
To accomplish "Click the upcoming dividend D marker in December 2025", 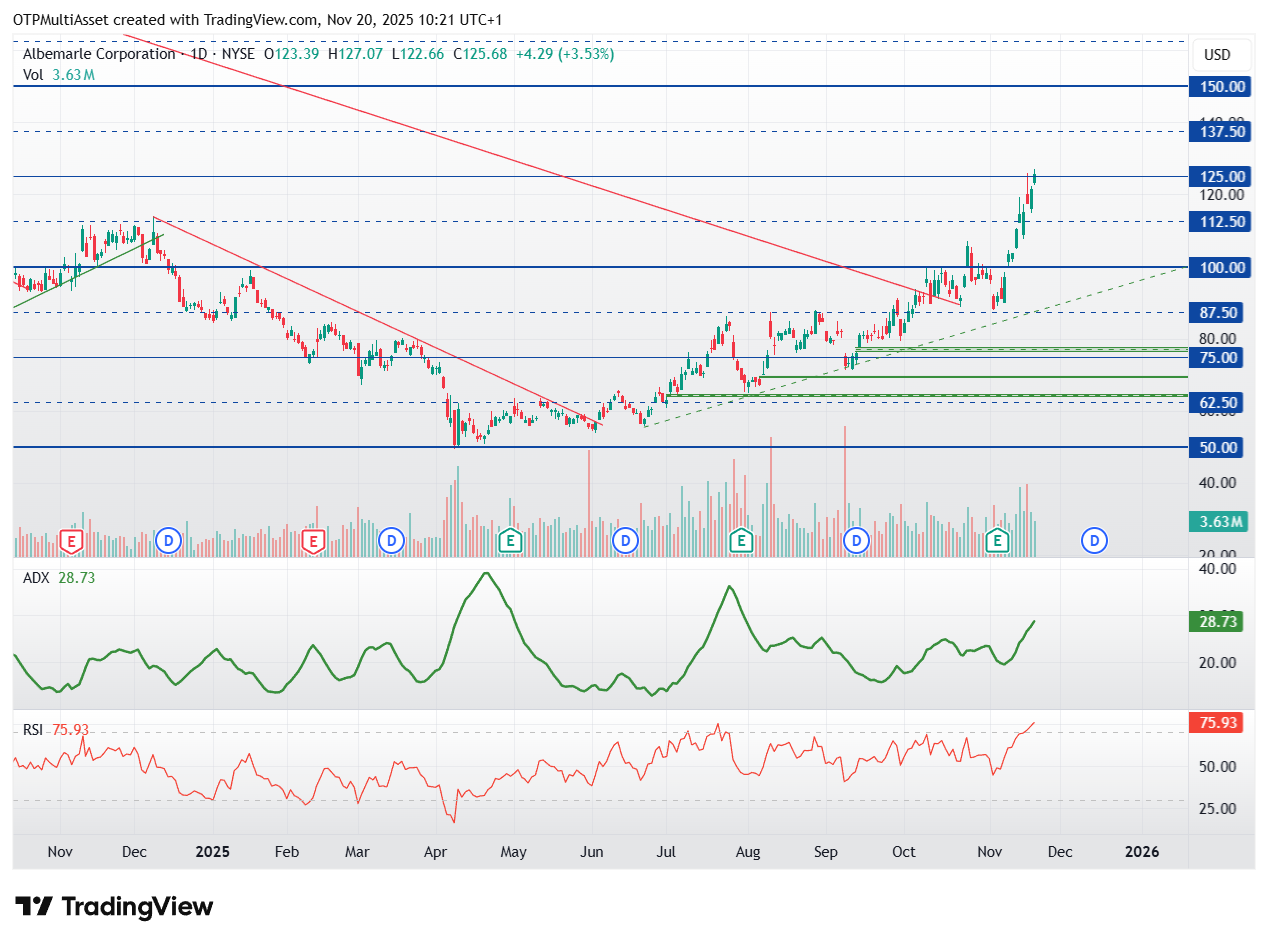I will (x=1095, y=541).
